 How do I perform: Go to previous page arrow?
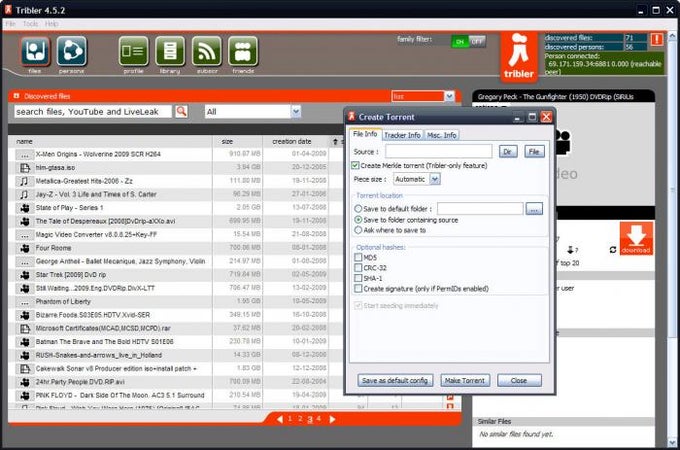280,419
